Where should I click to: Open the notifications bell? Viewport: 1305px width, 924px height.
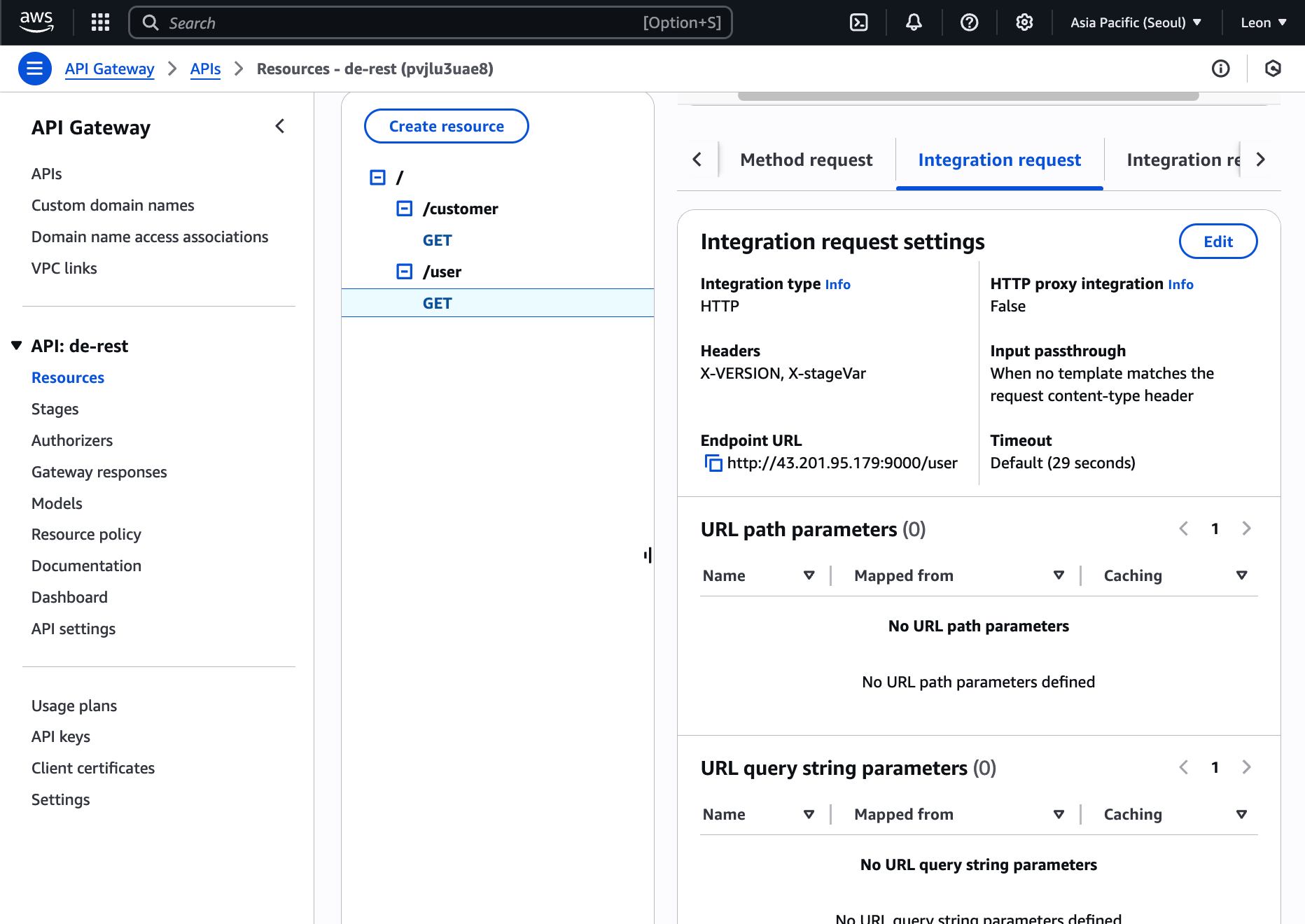[914, 22]
